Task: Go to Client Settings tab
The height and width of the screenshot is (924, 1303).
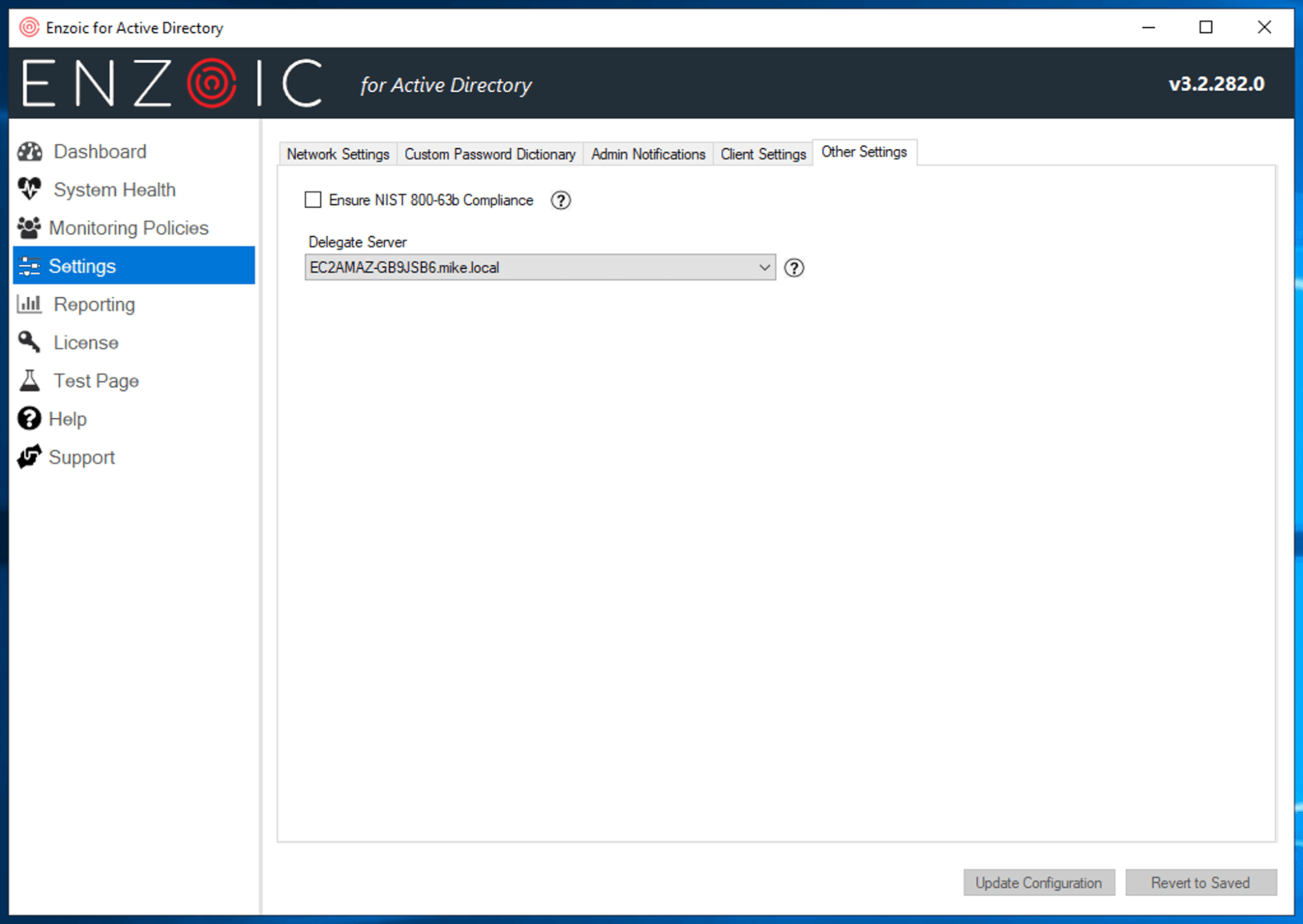Action: [763, 154]
